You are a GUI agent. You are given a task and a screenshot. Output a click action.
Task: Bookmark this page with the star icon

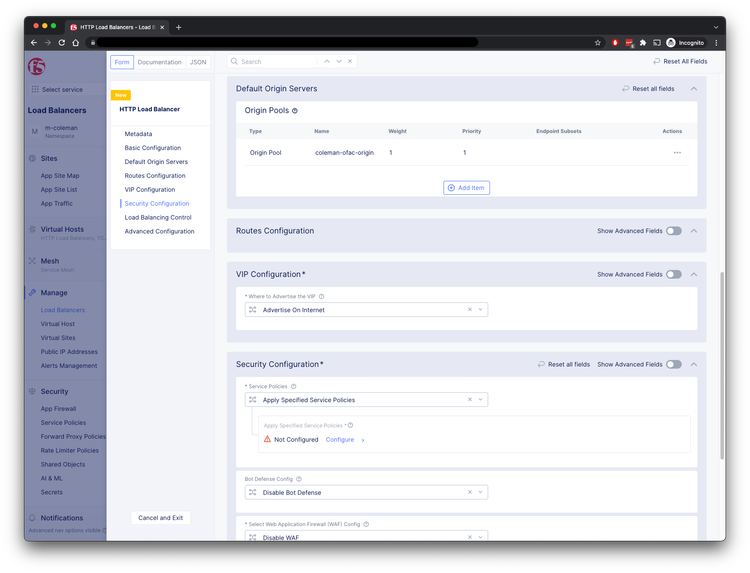point(598,43)
